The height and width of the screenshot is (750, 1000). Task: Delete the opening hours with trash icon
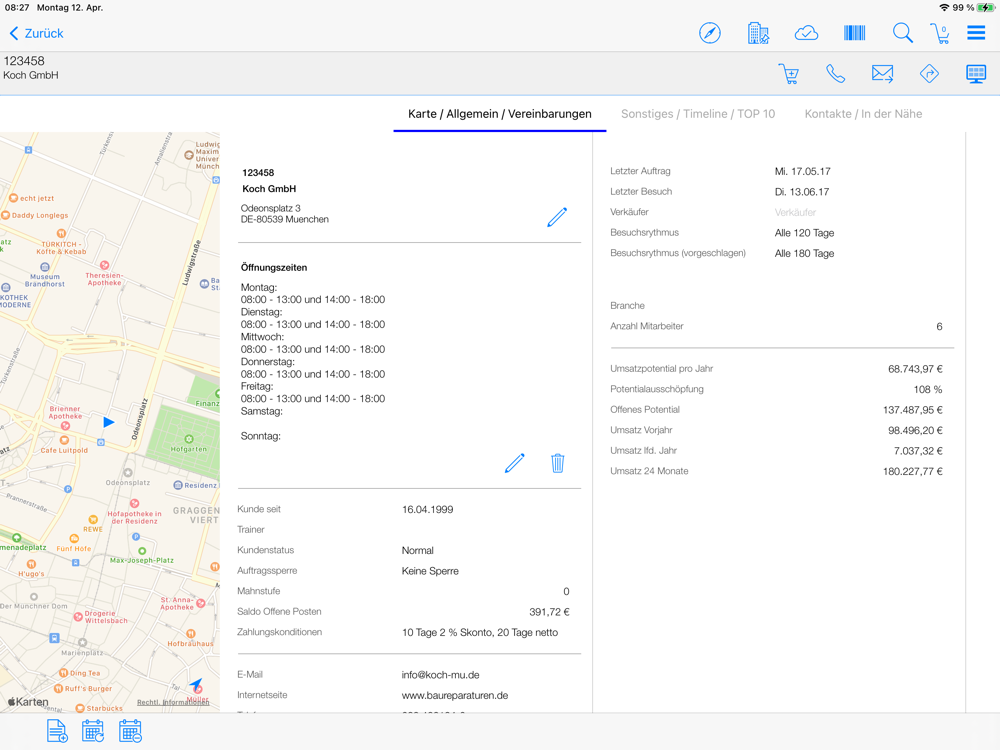pos(558,463)
